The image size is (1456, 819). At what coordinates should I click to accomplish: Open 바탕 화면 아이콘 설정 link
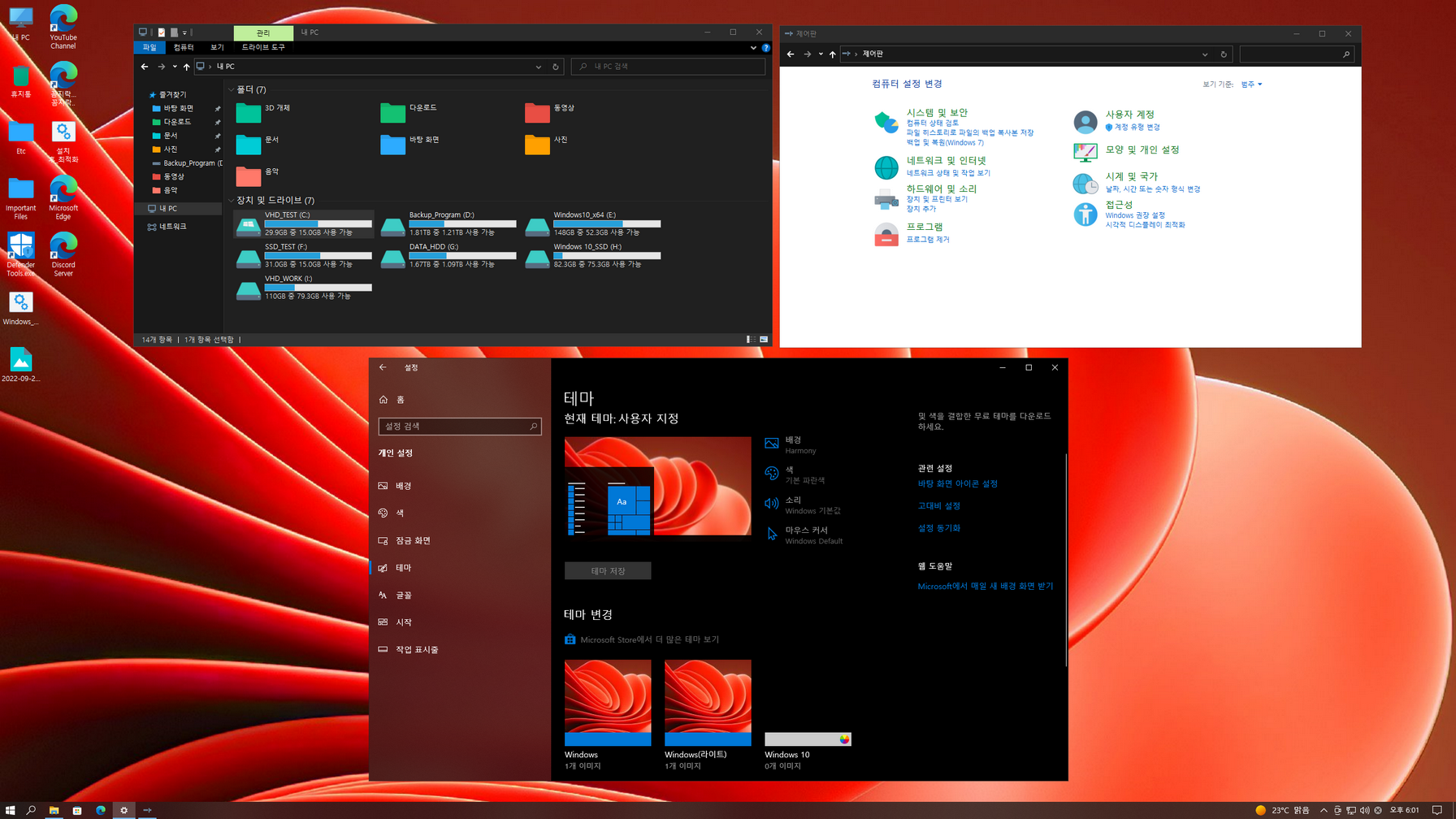[958, 483]
